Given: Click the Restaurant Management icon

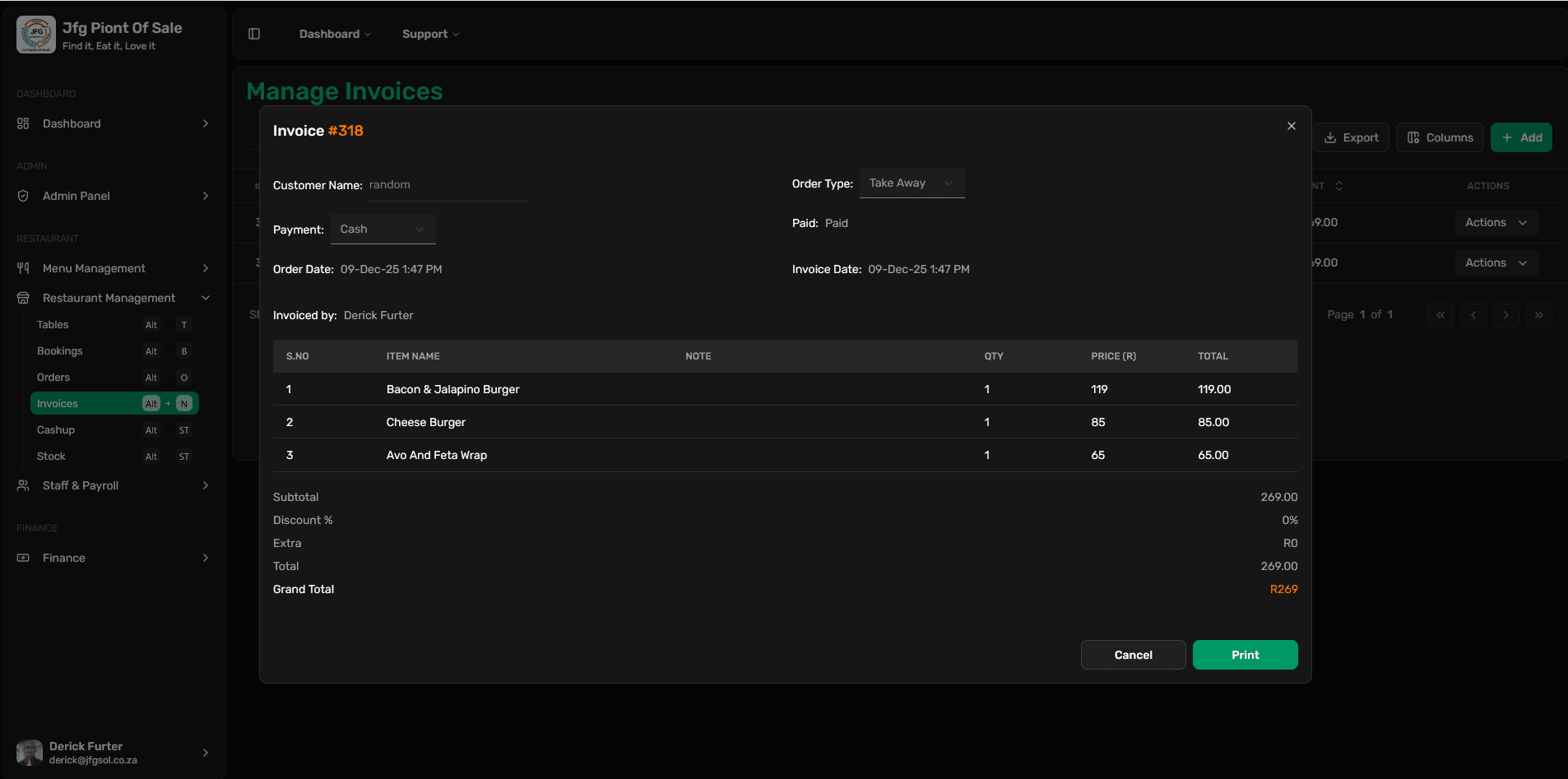Looking at the screenshot, I should click(22, 298).
